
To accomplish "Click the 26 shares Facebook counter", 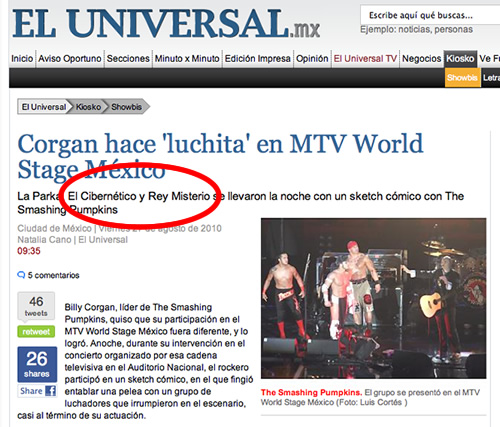I will (37, 364).
